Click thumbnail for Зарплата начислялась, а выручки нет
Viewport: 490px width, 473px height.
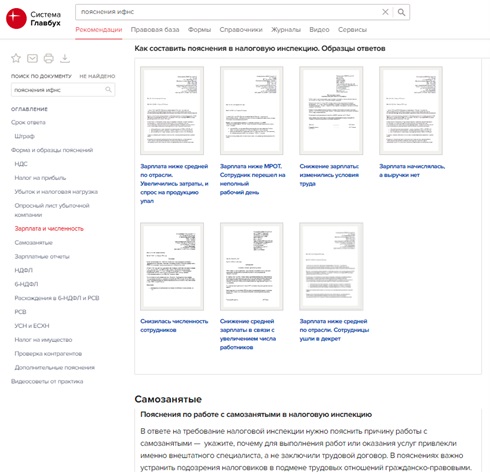coord(411,110)
